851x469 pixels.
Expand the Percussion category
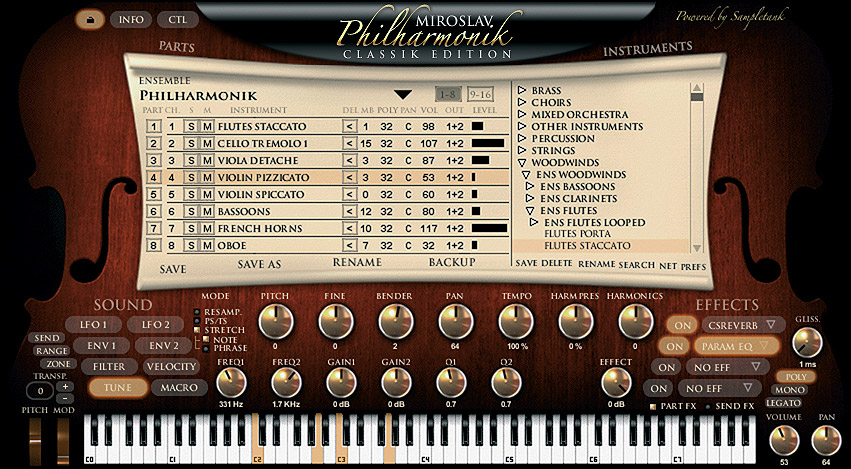click(x=522, y=138)
